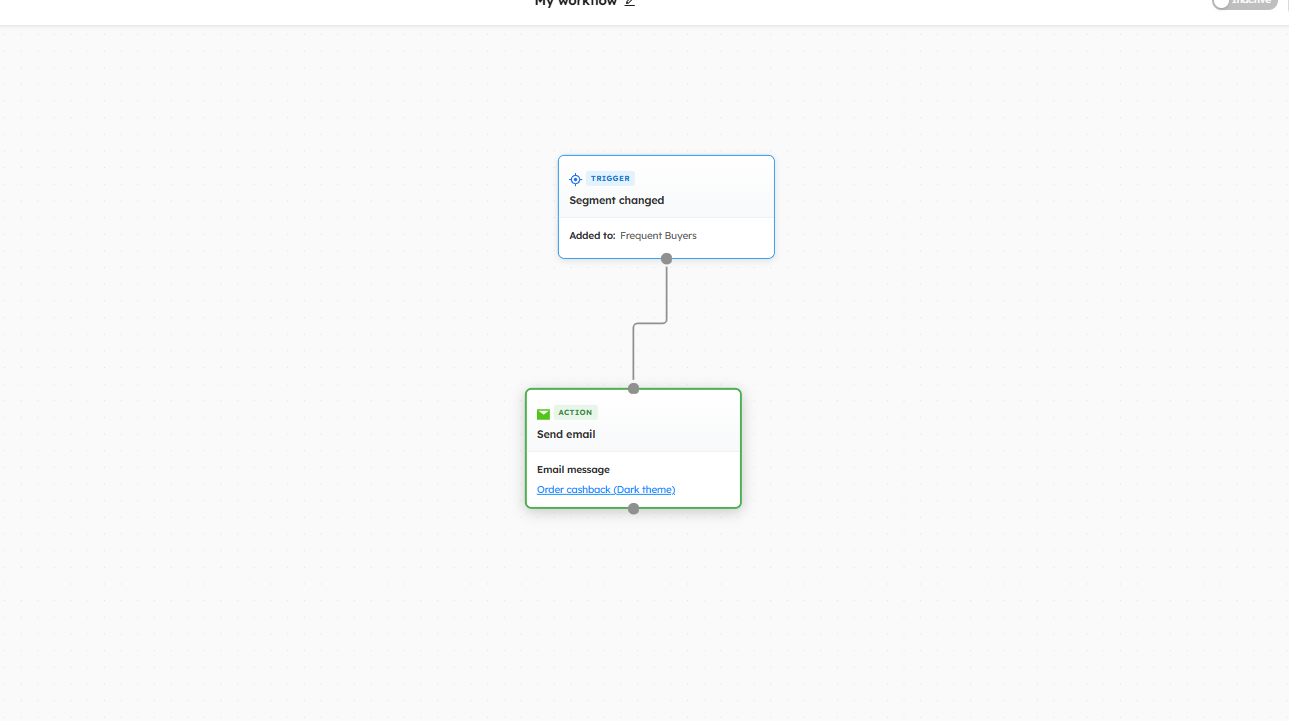Click the My workflow title text
Viewport: 1289px width, 721px height.
576,3
